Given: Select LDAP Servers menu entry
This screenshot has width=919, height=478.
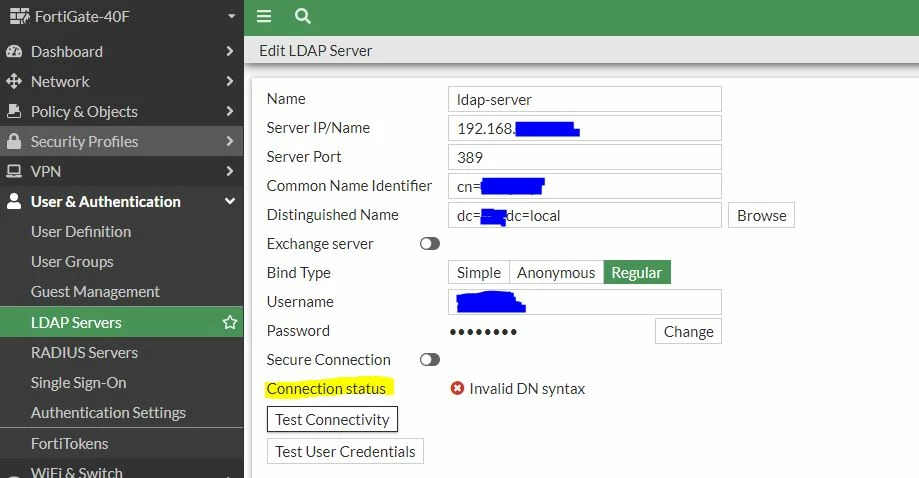Looking at the screenshot, I should [x=121, y=322].
